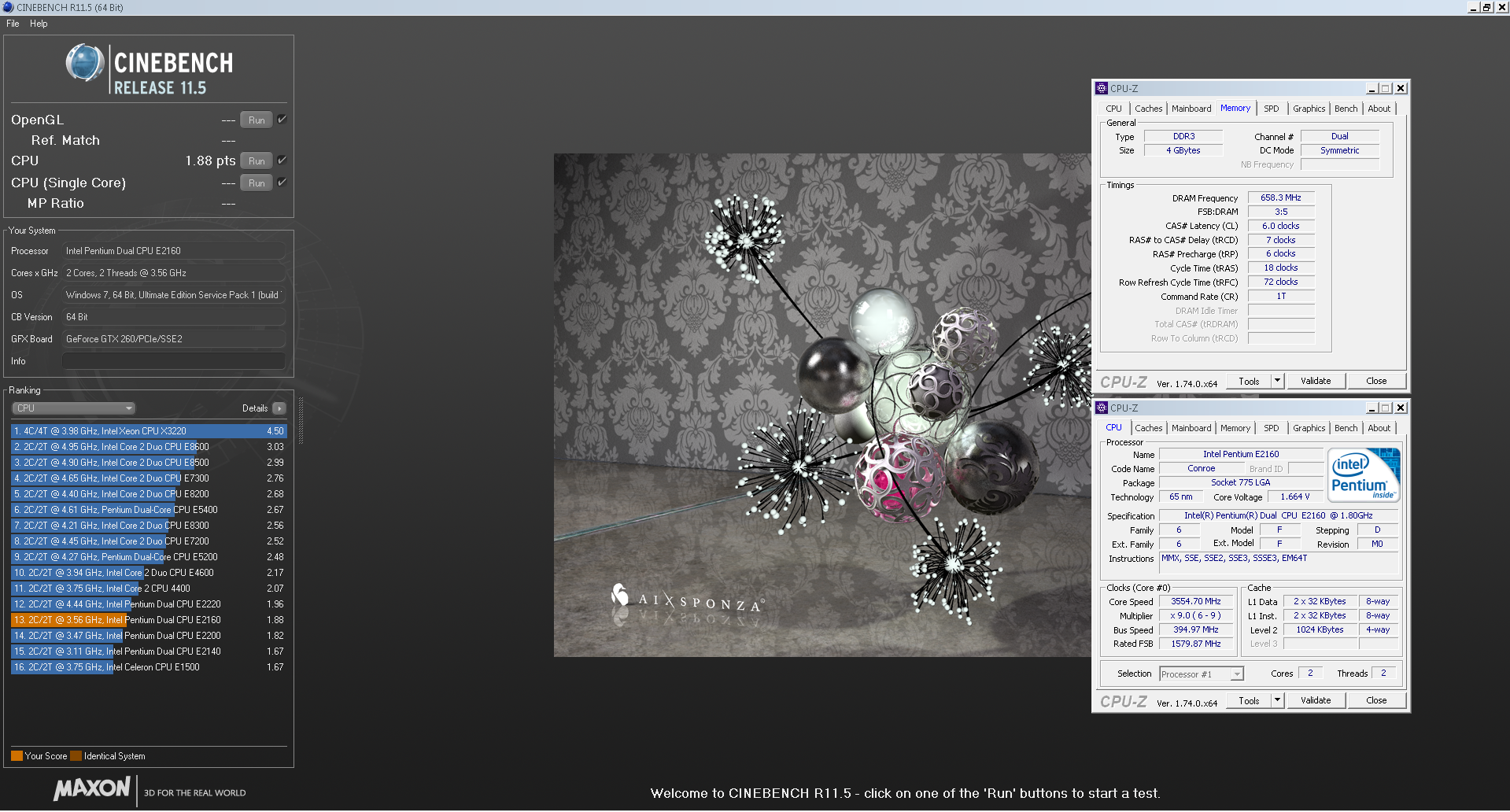
Task: Toggle the CPU test checkbox
Action: coord(282,161)
